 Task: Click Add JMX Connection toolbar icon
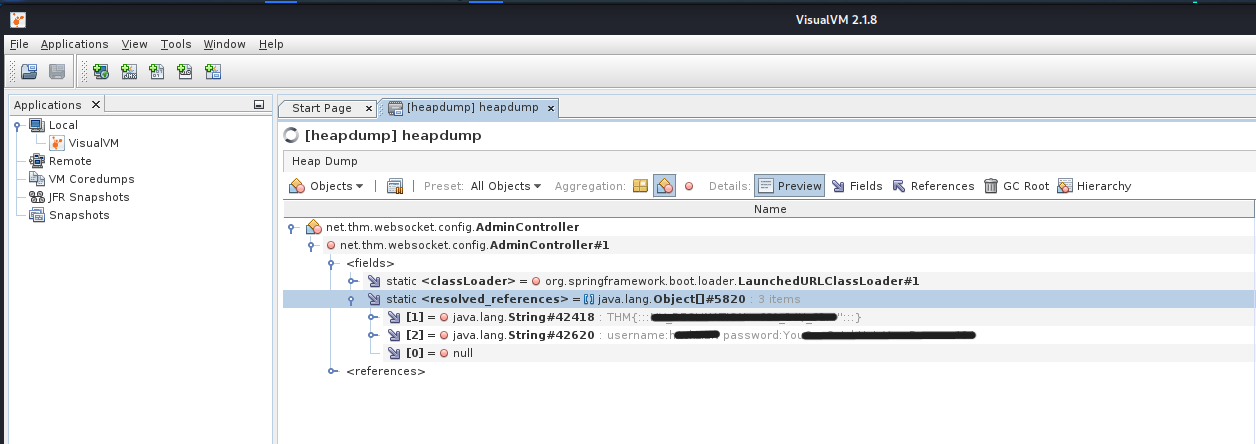tap(129, 71)
